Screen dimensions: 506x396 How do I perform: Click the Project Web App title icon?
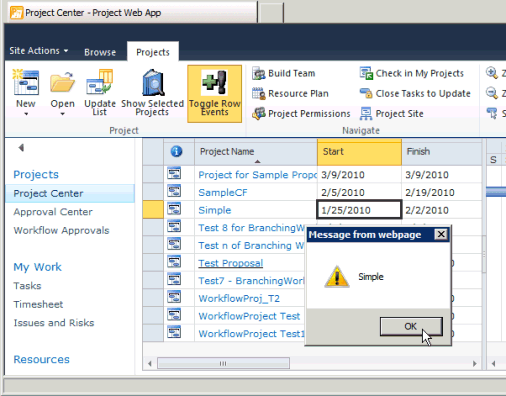click(x=16, y=13)
